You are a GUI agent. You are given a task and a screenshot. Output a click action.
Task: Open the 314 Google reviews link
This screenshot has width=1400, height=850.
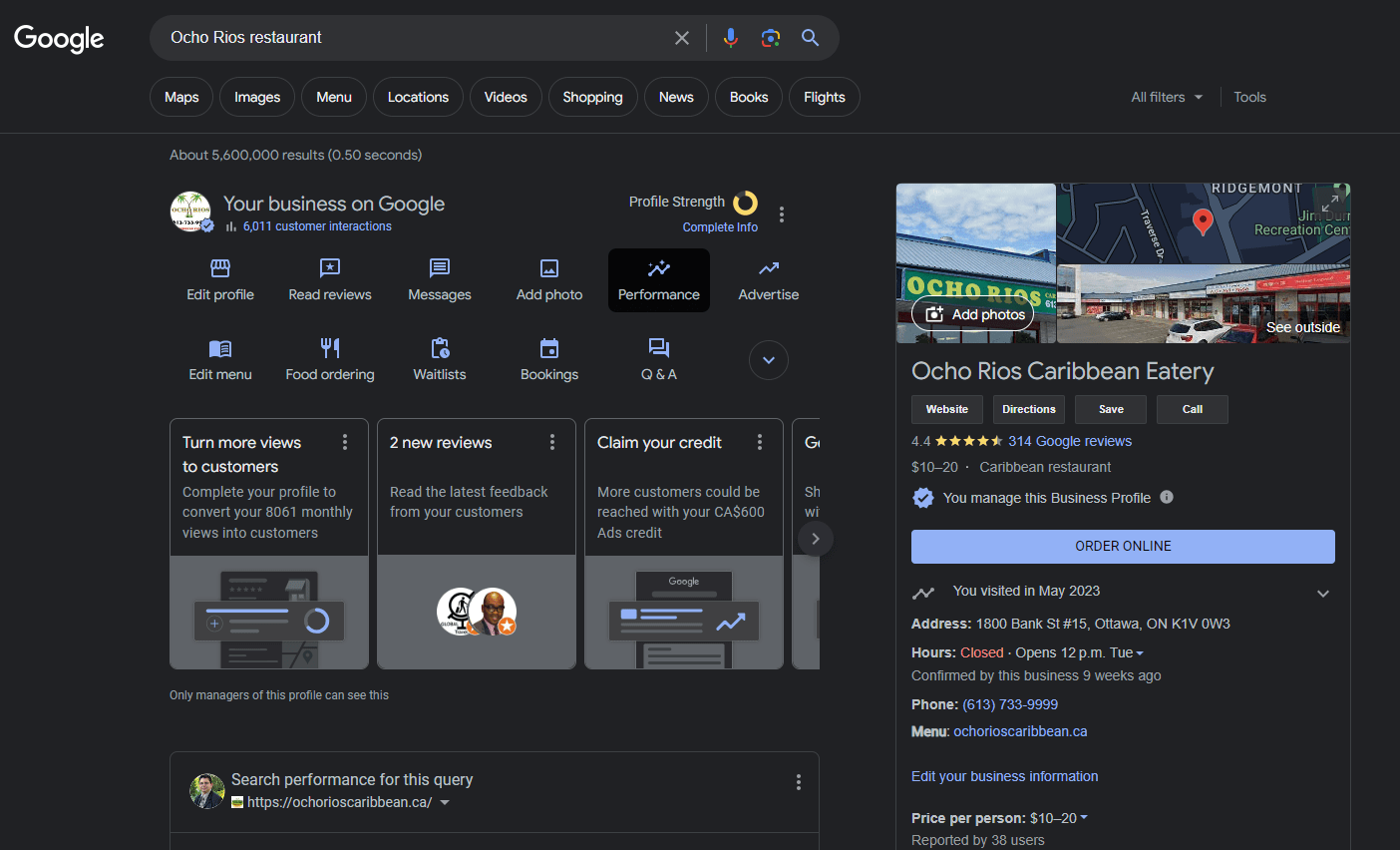click(x=1070, y=441)
